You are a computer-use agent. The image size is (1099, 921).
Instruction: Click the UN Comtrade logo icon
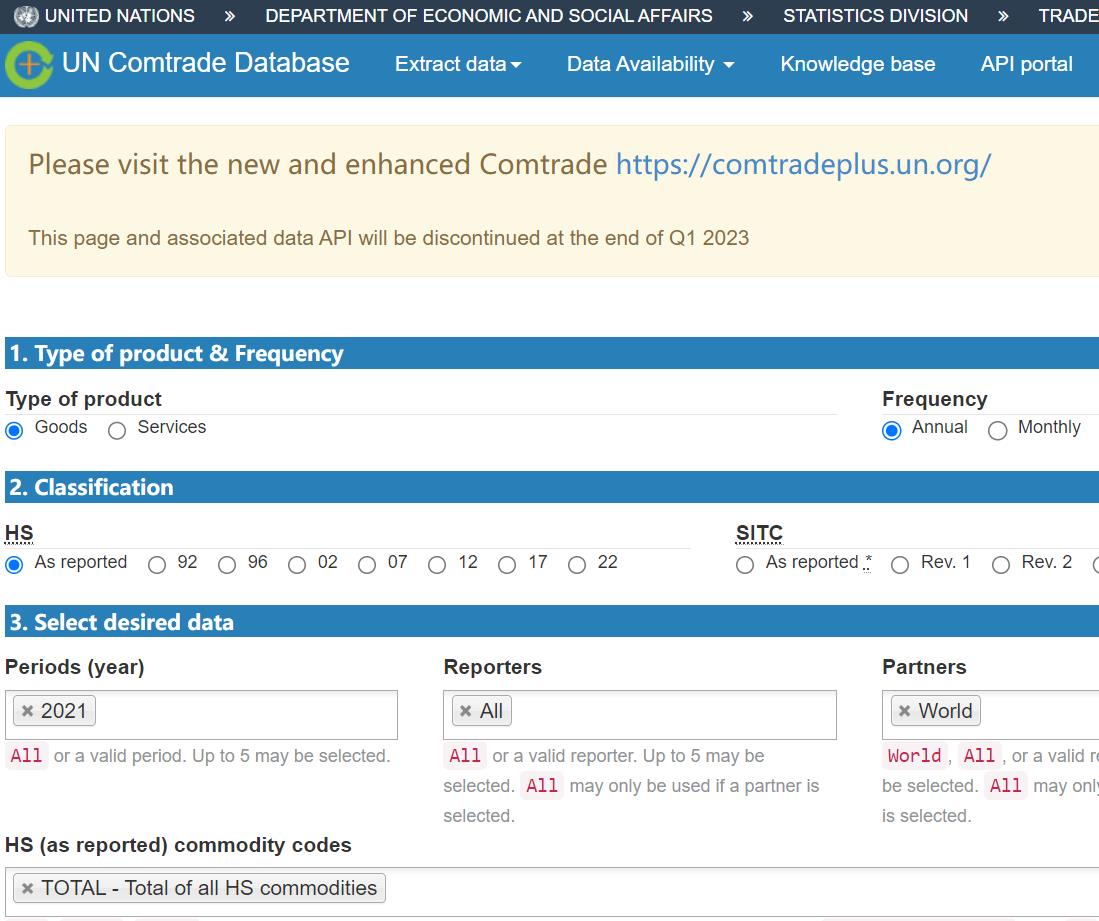coord(30,65)
